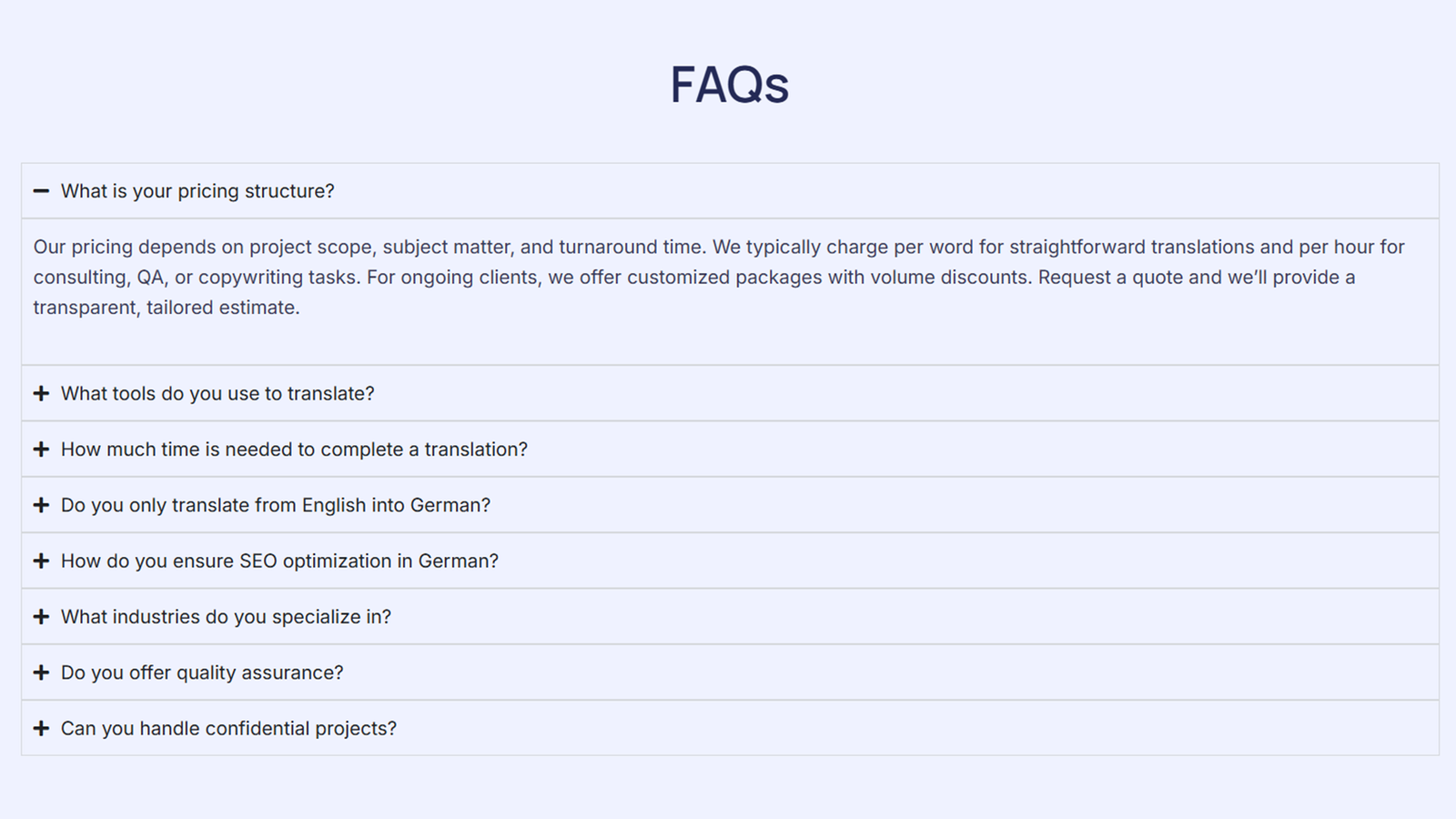Expand 'What tools do you use to translate?'
The width and height of the screenshot is (1456, 819).
coord(217,393)
